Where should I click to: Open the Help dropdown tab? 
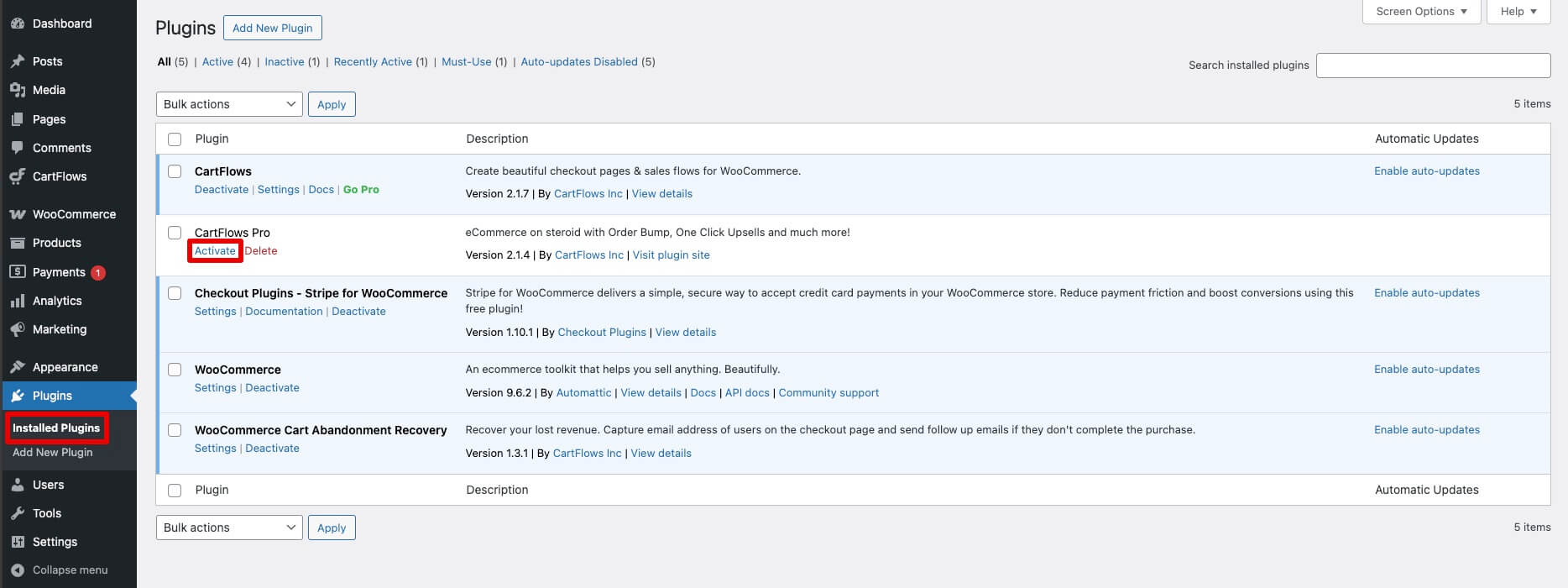click(x=1518, y=12)
